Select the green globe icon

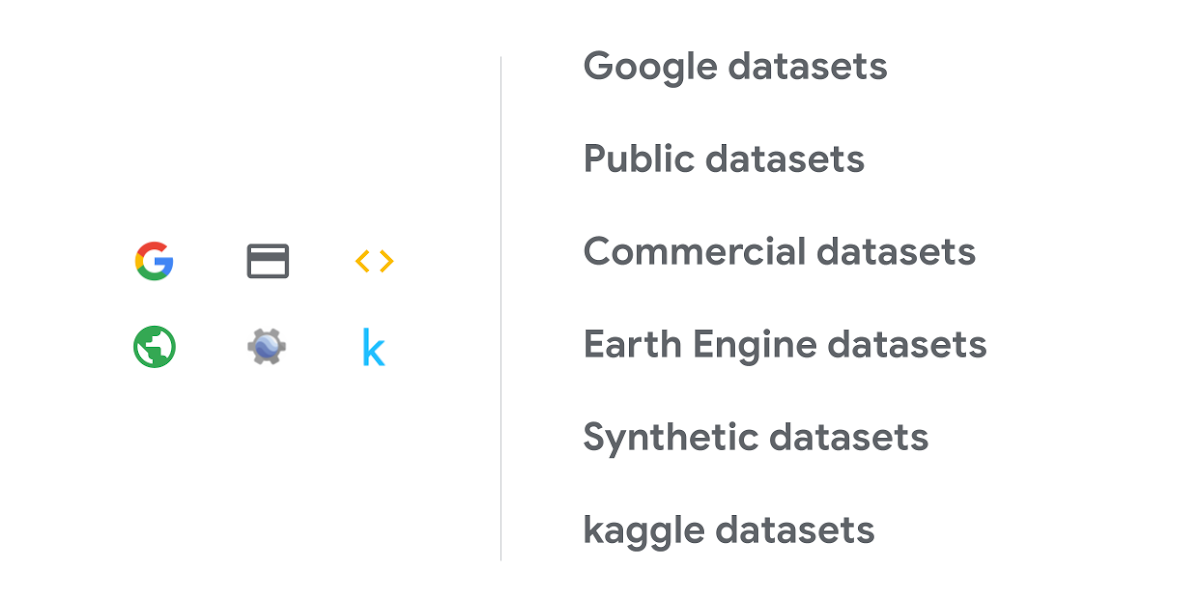pyautogui.click(x=154, y=347)
